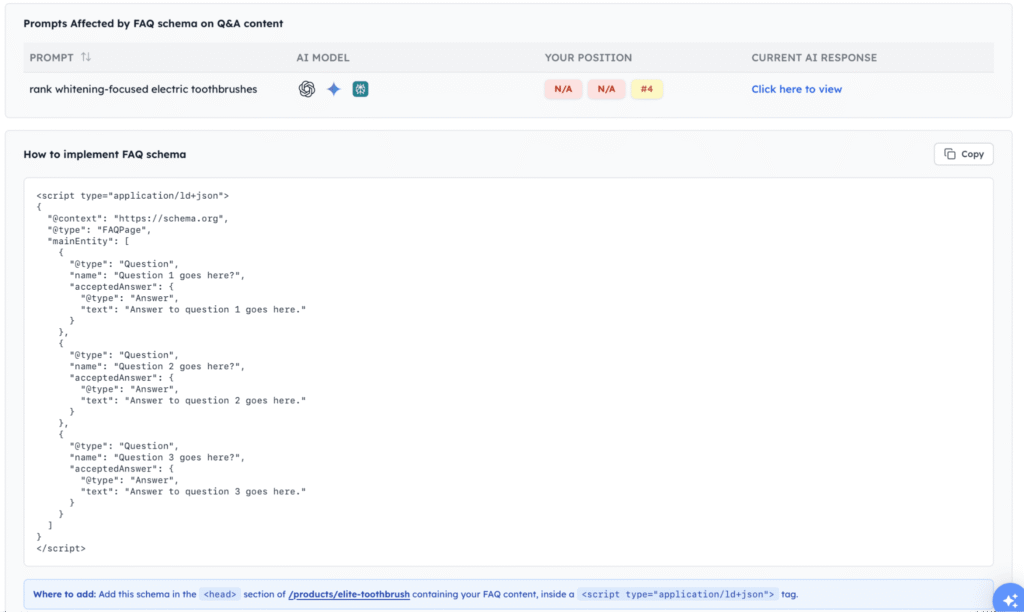Viewport: 1024px width, 612px height.
Task: Open the /products/elite-toothbrush link
Action: point(349,594)
